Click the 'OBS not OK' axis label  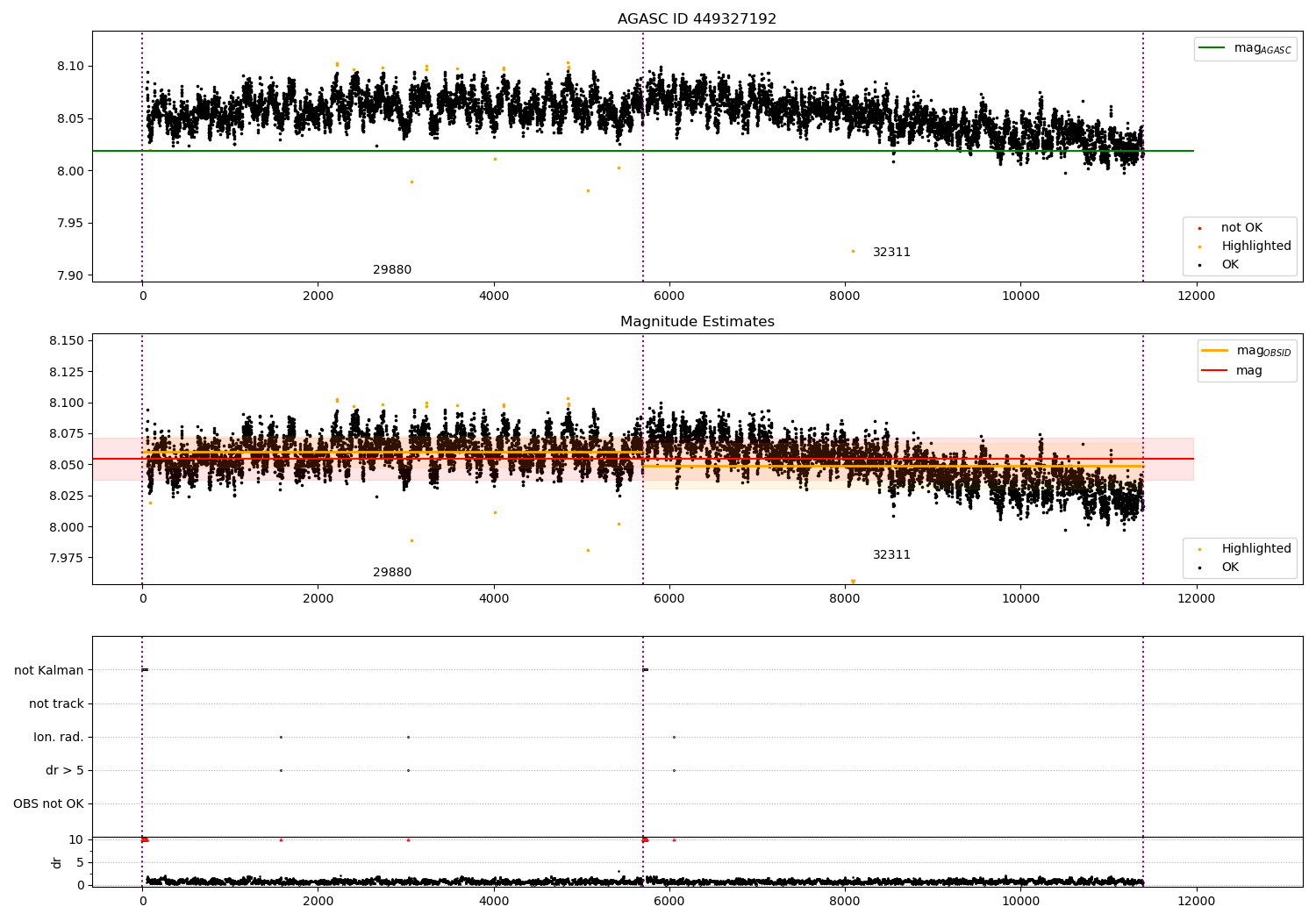49,804
